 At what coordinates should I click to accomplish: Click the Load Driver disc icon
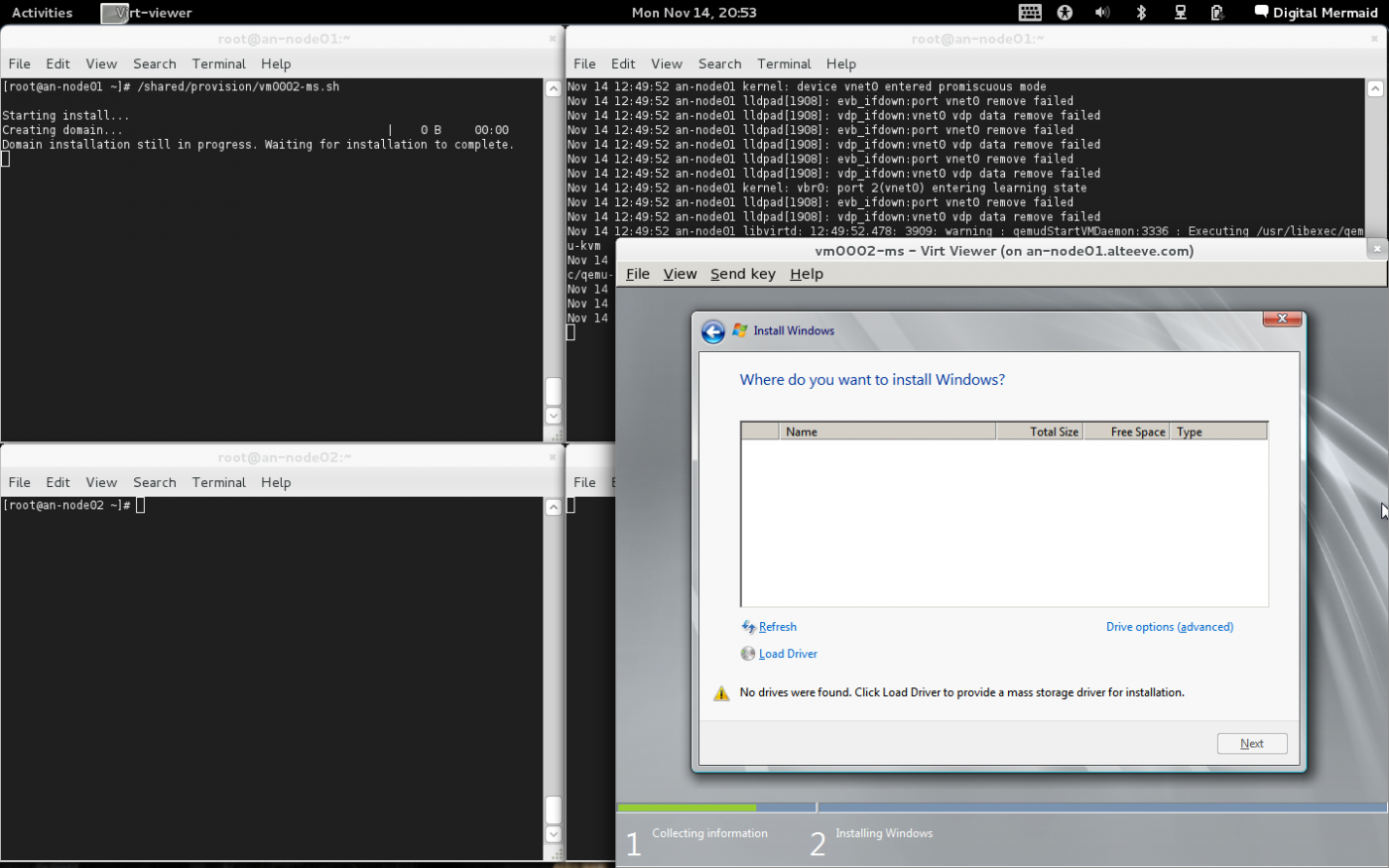coord(748,654)
